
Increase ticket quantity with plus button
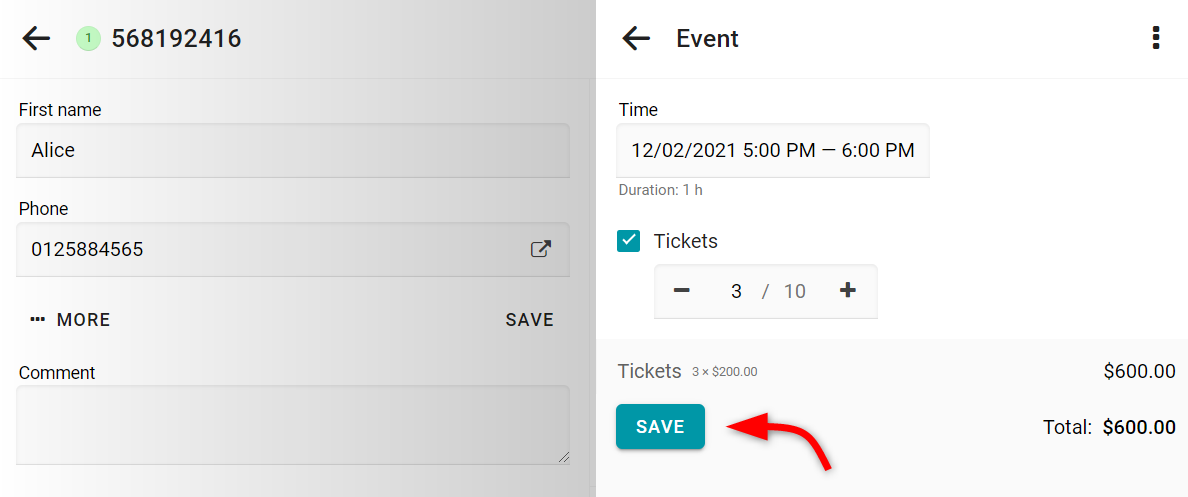pyautogui.click(x=848, y=290)
